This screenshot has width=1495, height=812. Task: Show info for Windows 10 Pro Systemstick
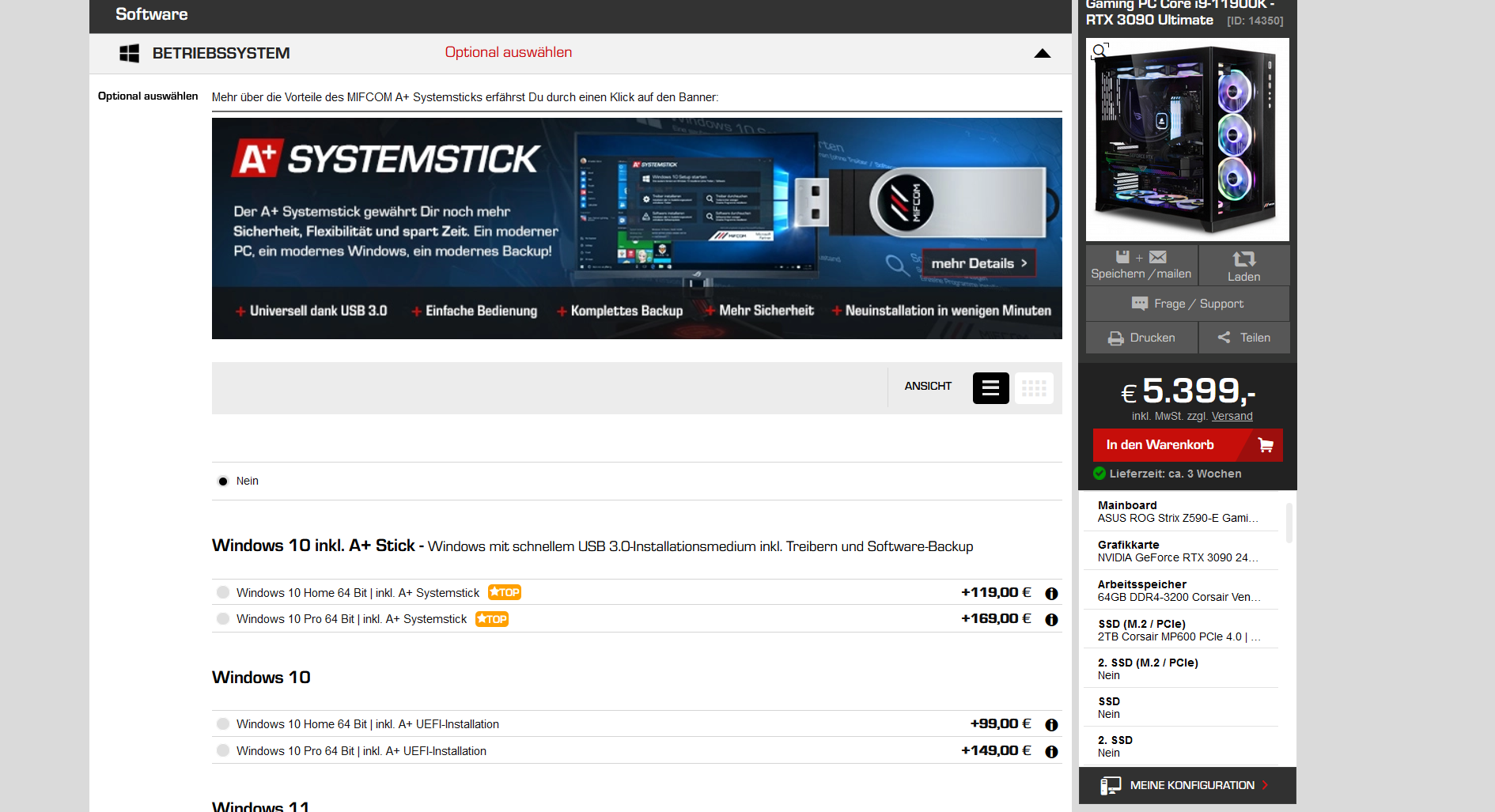tap(1051, 620)
